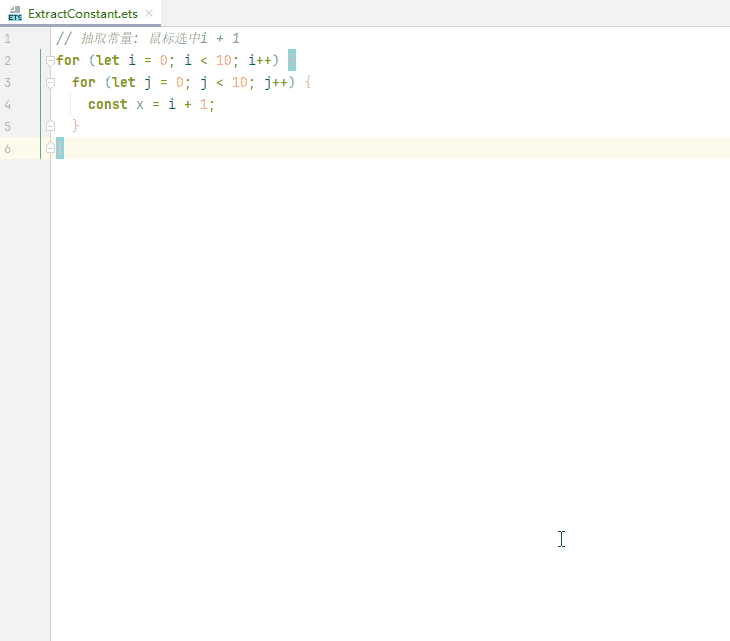Click the ETS file type icon

click(15, 14)
